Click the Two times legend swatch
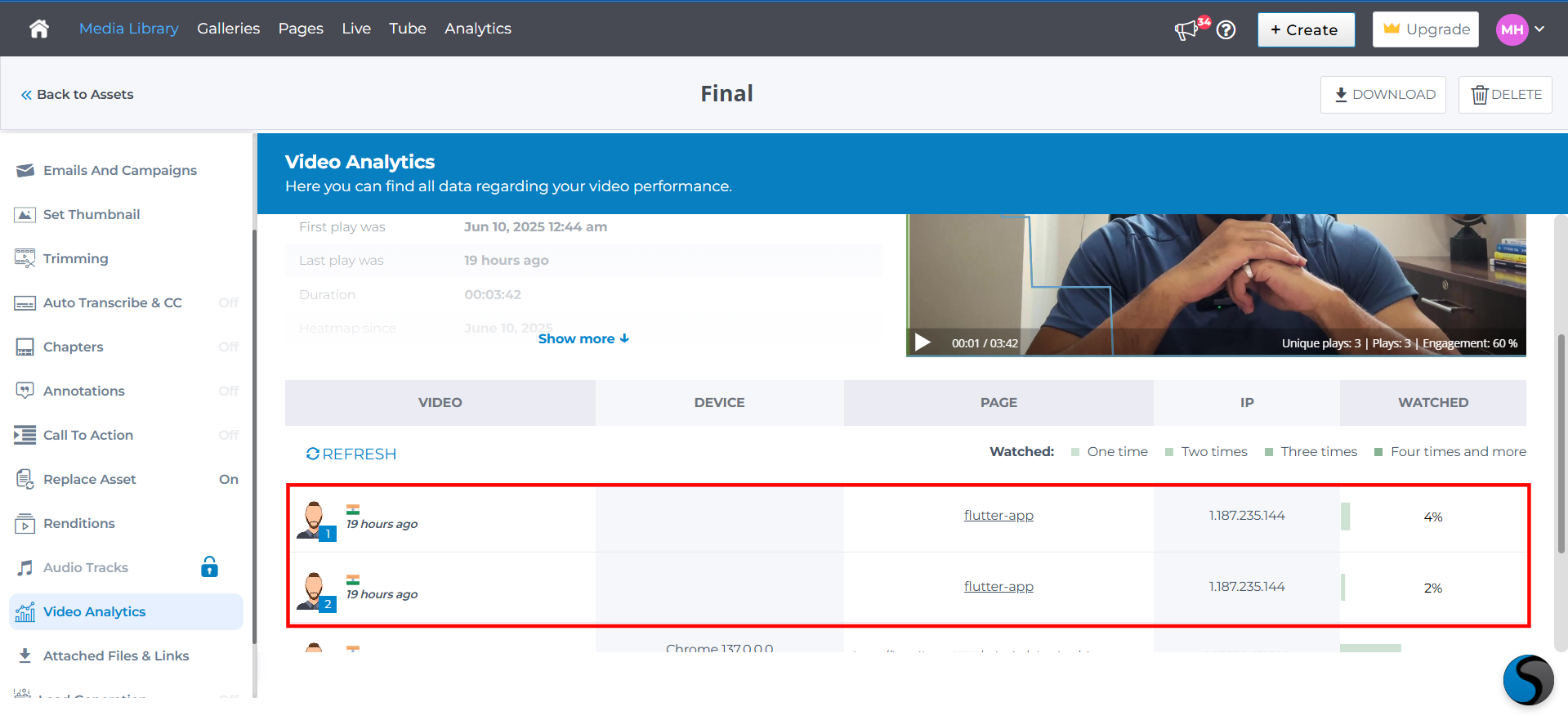 (x=1169, y=452)
